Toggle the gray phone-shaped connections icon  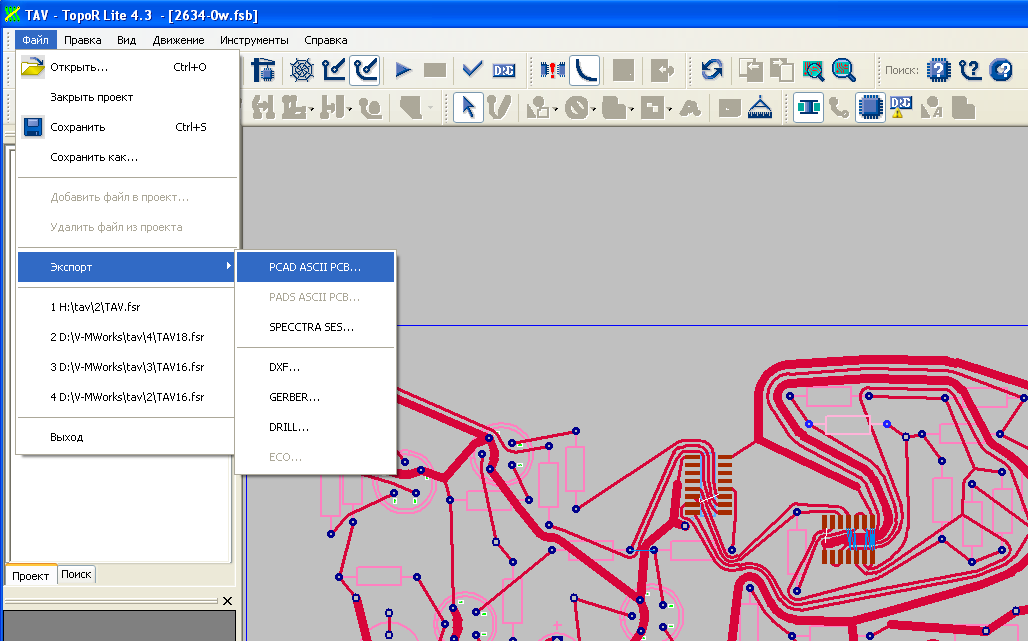coord(839,107)
